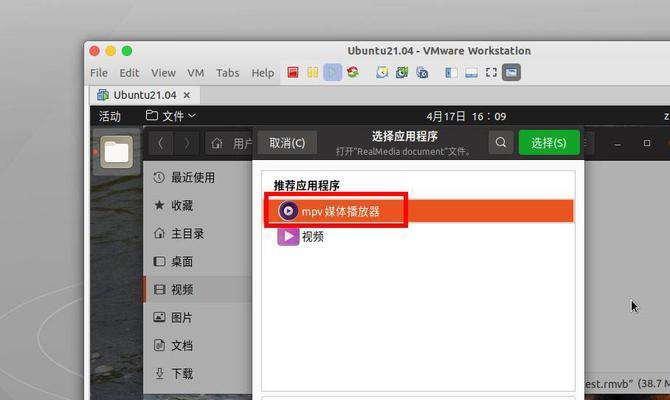Viewport: 670px width, 400px height.
Task: Maximize the Files window
Action: 647,143
